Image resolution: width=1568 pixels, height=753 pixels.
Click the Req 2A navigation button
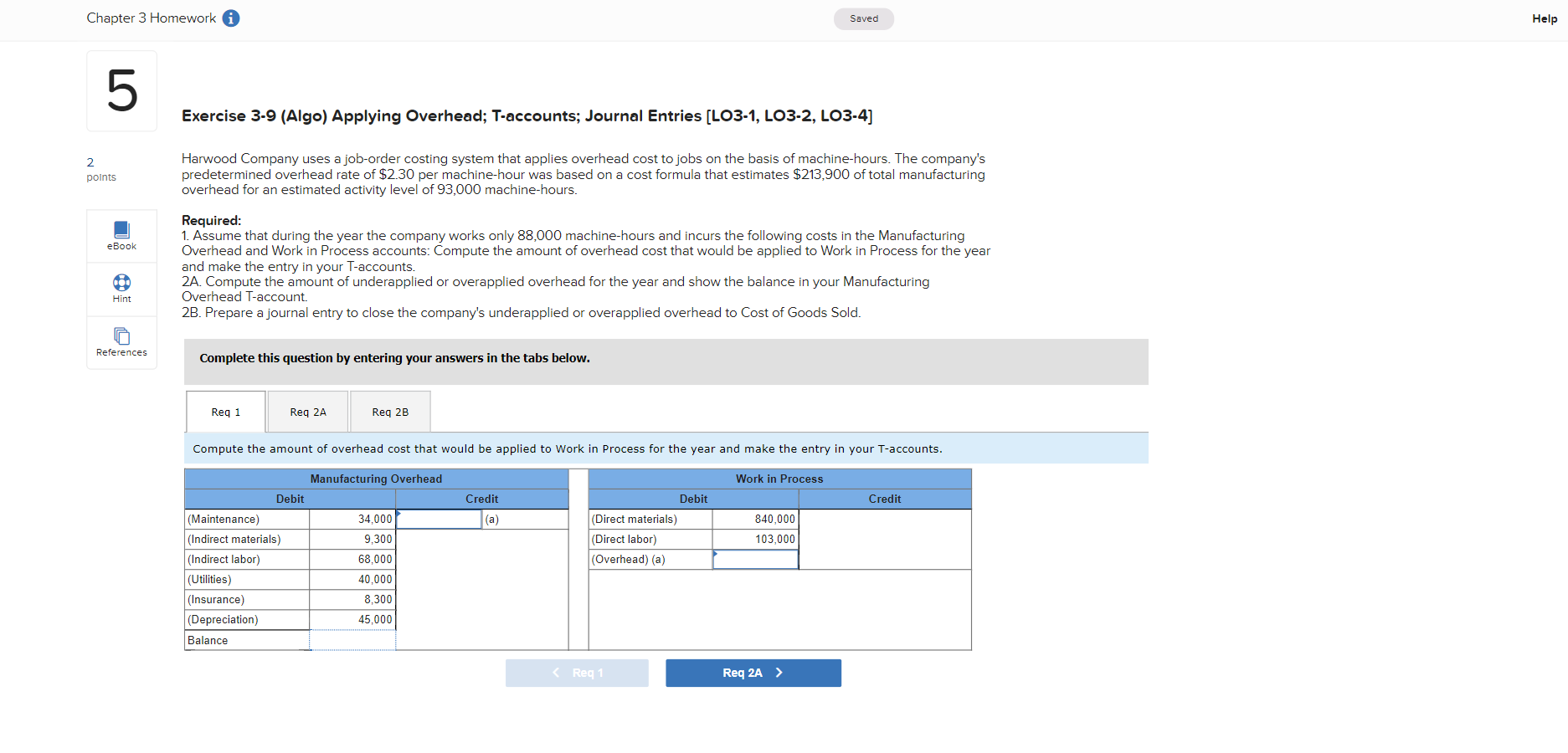pyautogui.click(x=753, y=672)
